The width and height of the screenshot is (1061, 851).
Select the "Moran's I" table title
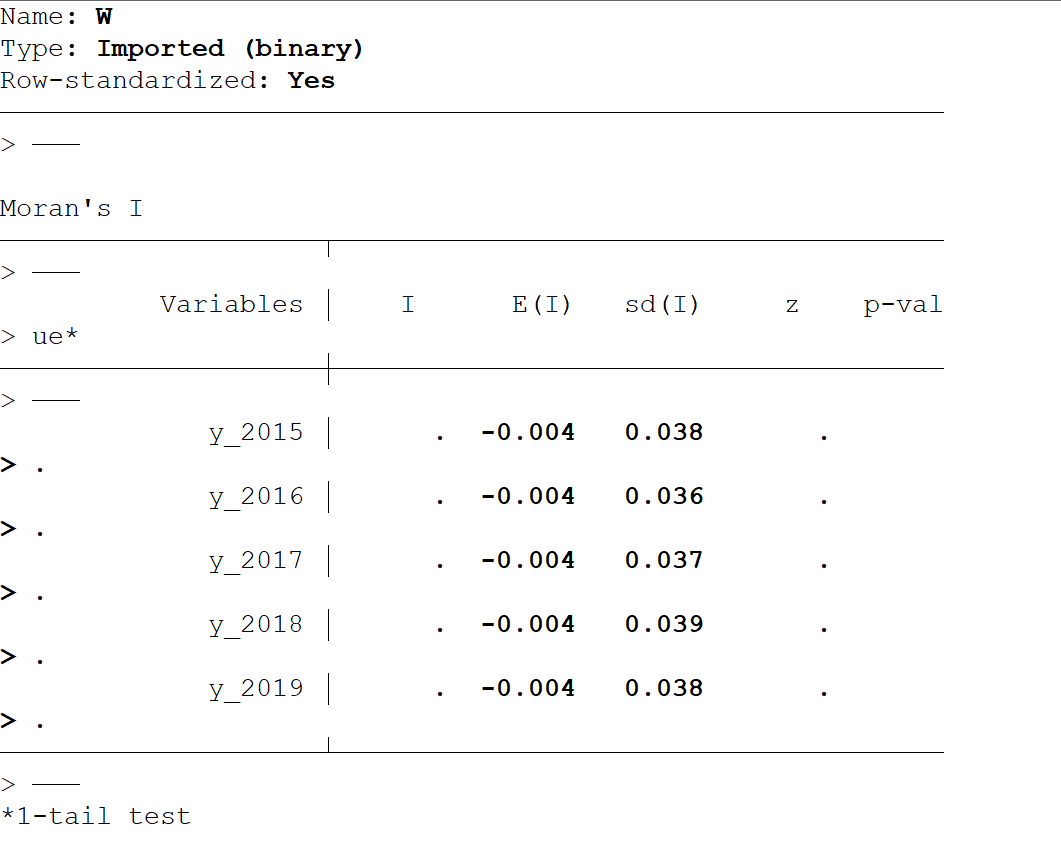pos(71,209)
